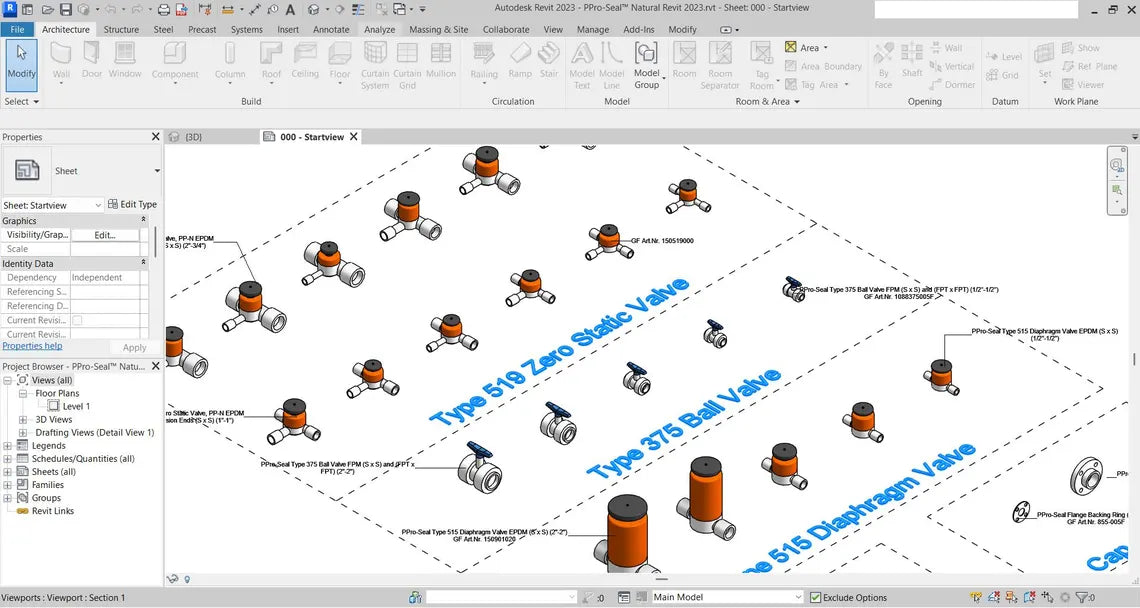This screenshot has width=1140, height=608.
Task: Select the Room Separator tool
Action: pyautogui.click(x=720, y=65)
